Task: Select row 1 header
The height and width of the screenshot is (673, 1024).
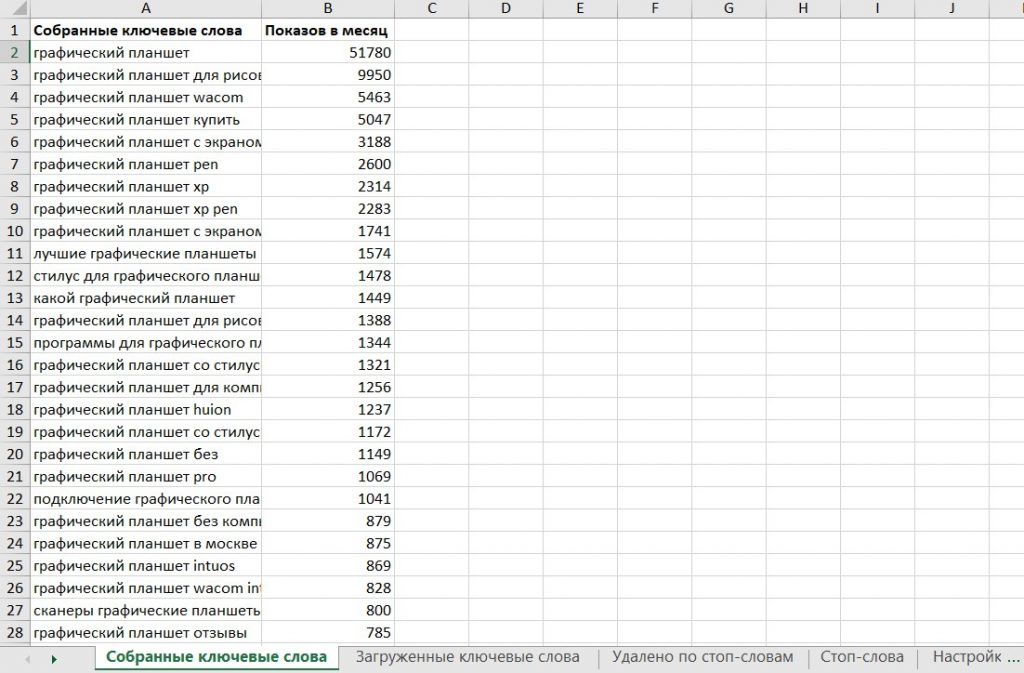Action: pos(15,30)
